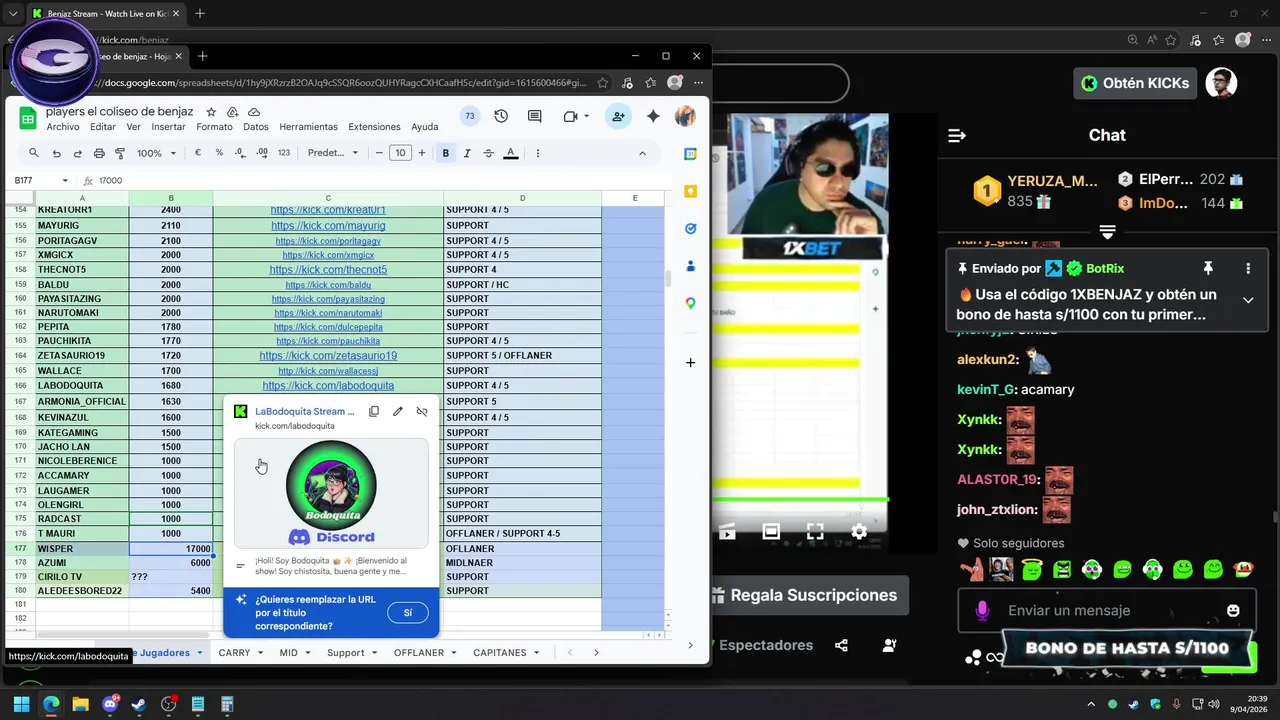
Task: Open the name box B177 dropdown
Action: (x=65, y=181)
